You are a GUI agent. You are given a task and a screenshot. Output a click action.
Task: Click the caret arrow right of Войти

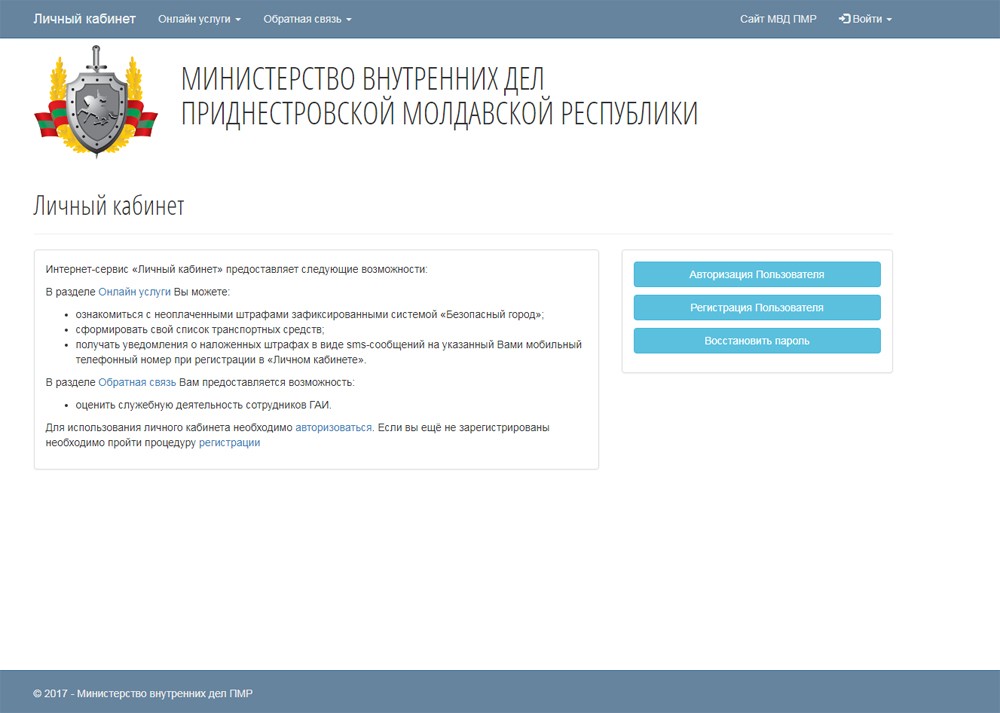coord(889,20)
